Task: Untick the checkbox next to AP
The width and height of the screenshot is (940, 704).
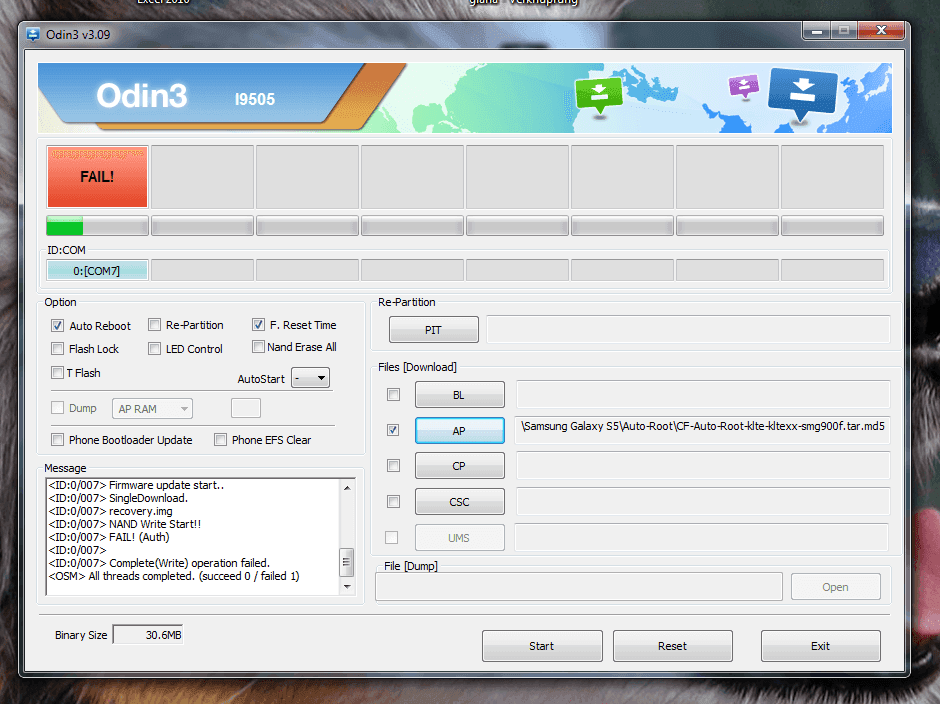Action: point(393,431)
